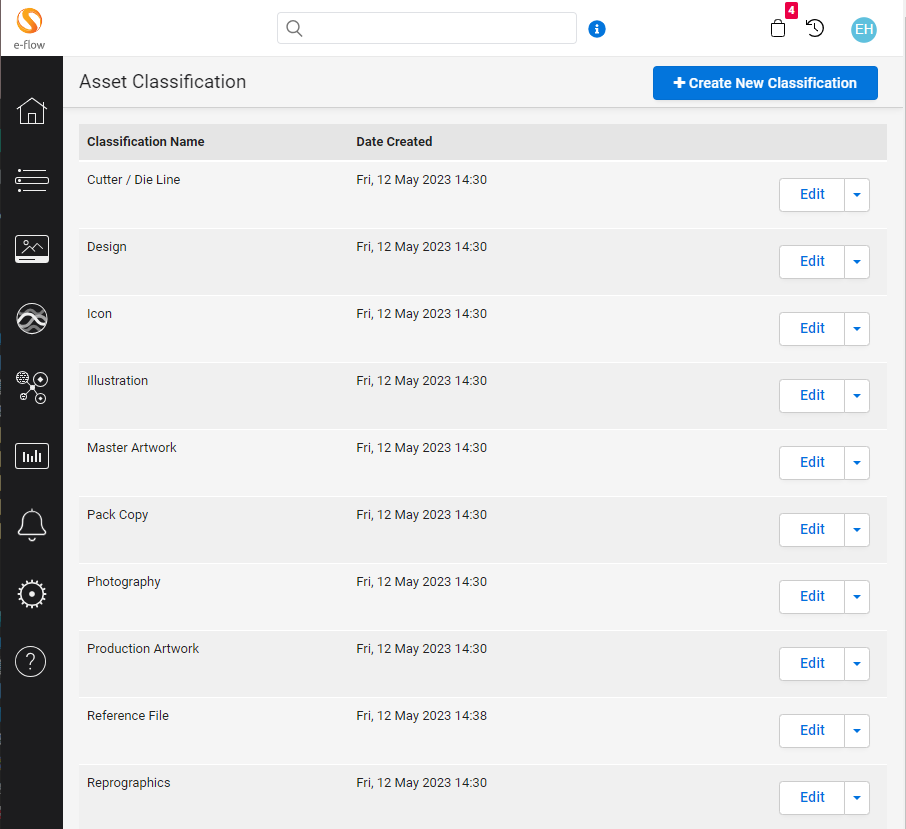Expand dropdown arrow for Cutter / Die Line
906x829 pixels.
tap(857, 195)
